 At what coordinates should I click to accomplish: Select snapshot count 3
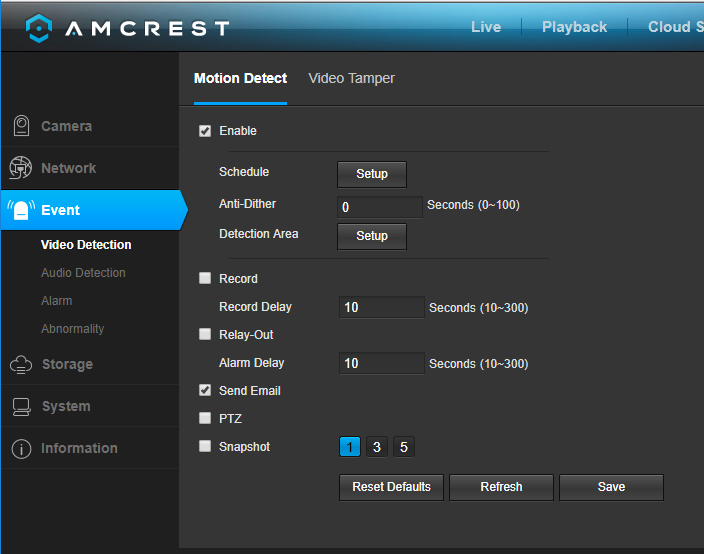[377, 447]
